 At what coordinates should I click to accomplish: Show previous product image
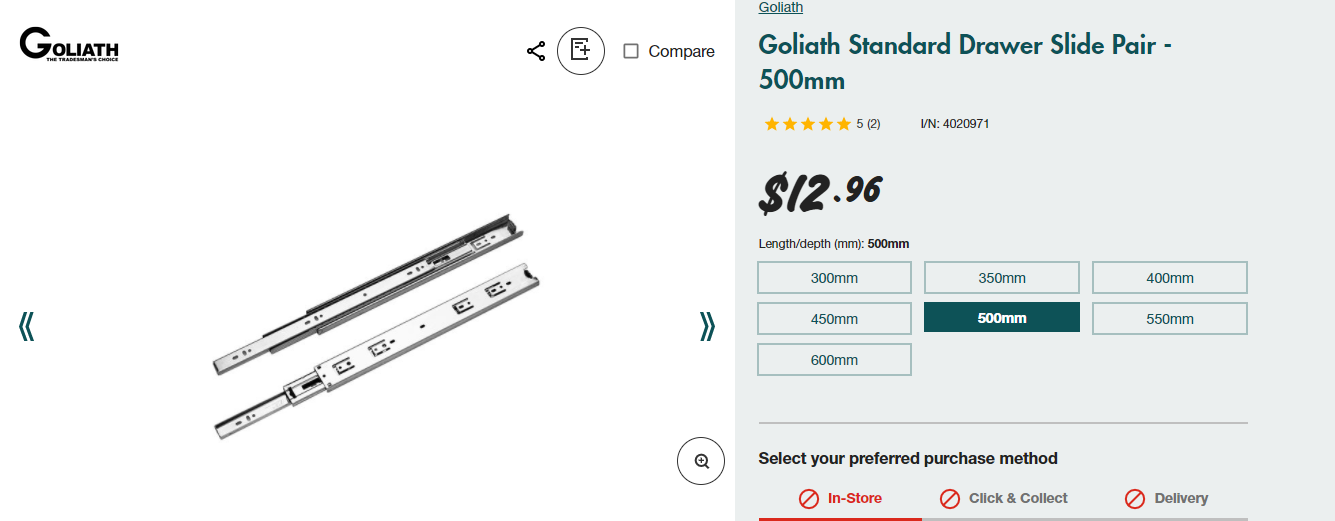(27, 326)
